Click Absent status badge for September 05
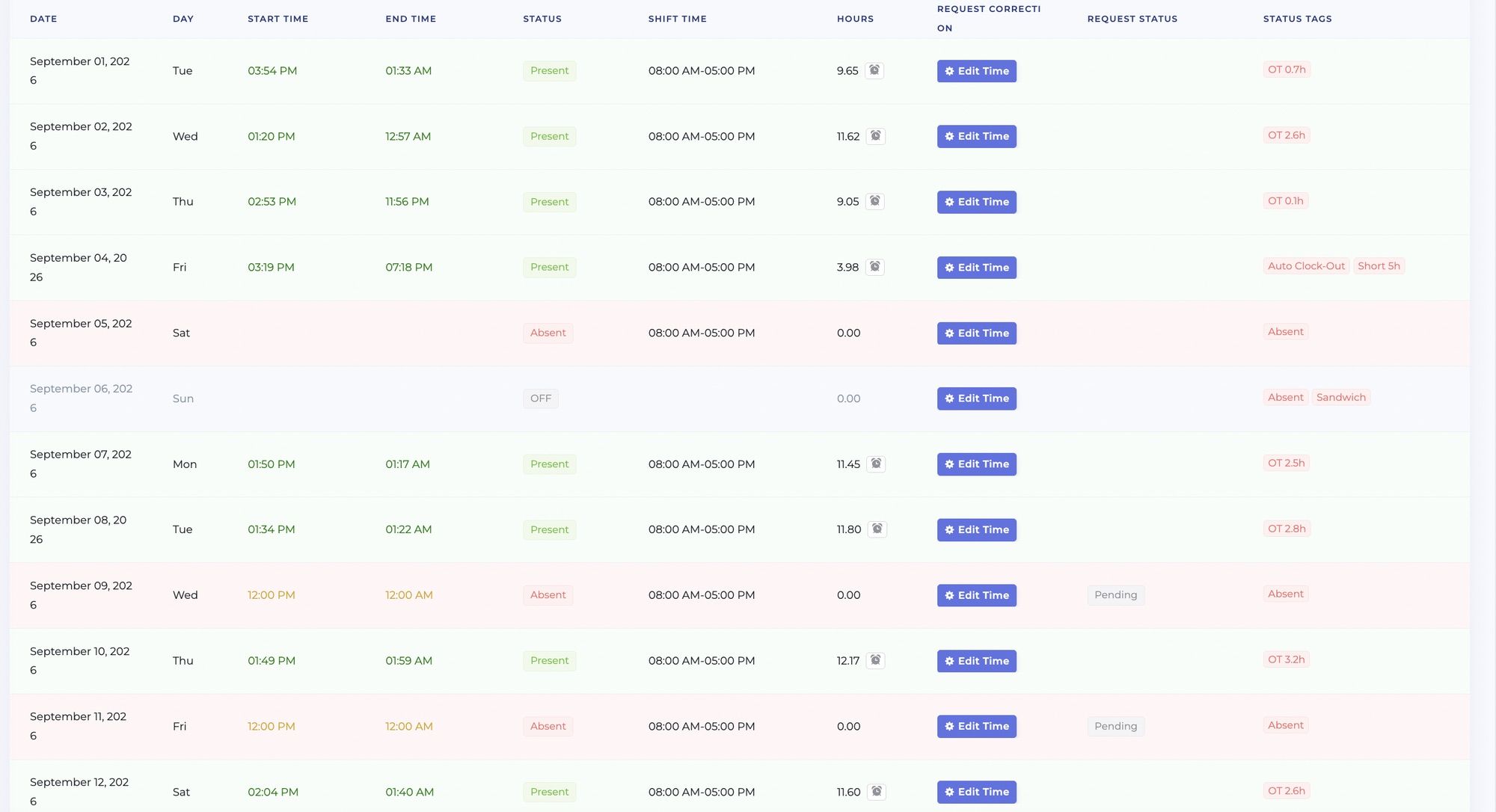 click(x=548, y=333)
